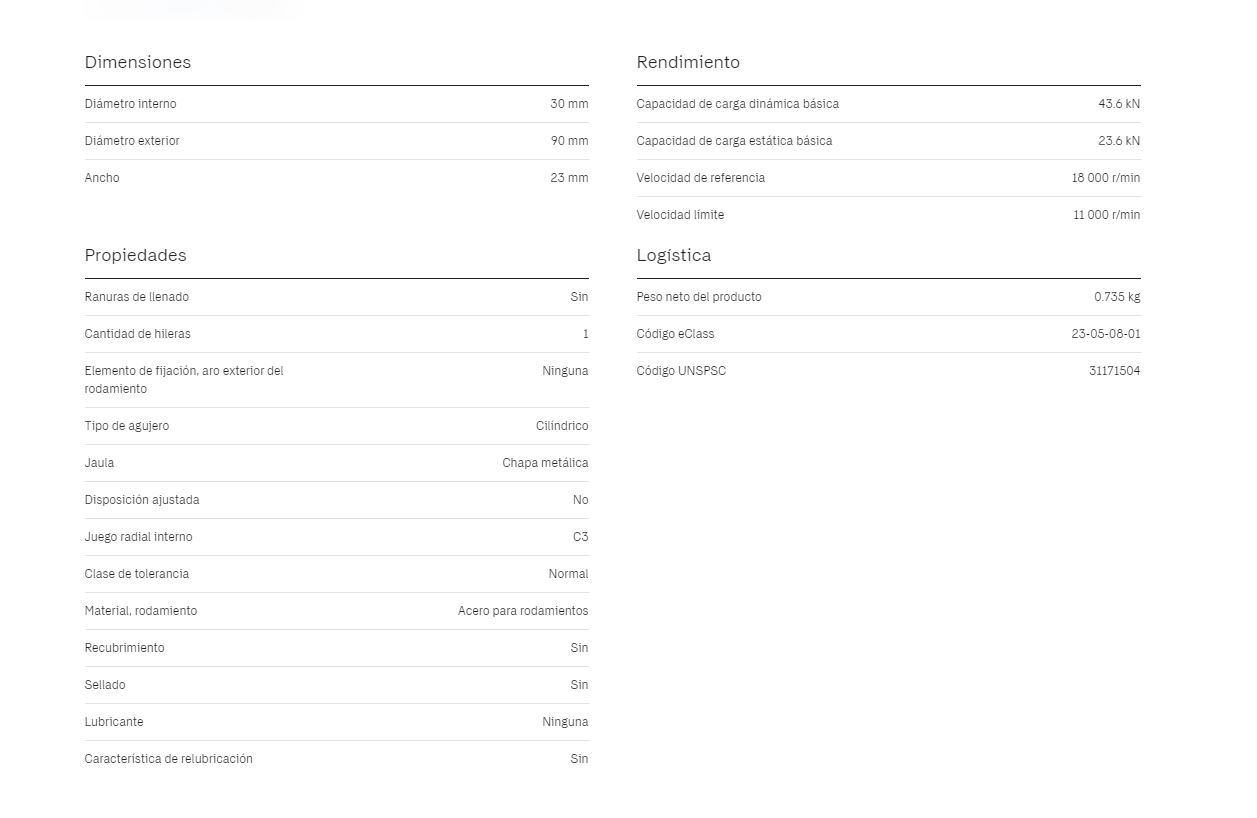Select the Juego radial interno C3 value
Image resolution: width=1257 pixels, height=818 pixels.
[580, 537]
